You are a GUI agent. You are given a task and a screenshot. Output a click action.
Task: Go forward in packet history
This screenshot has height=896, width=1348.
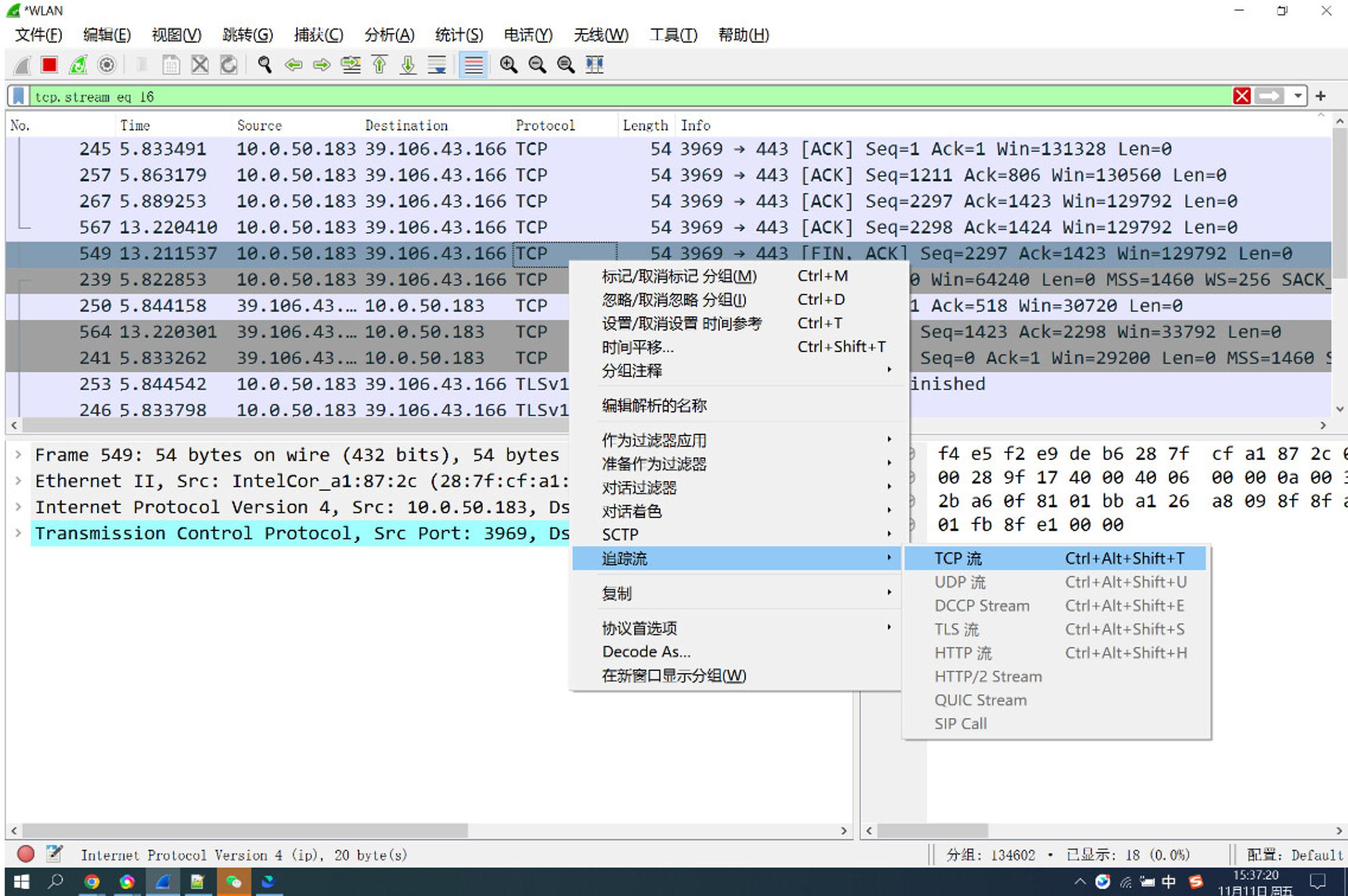point(321,65)
